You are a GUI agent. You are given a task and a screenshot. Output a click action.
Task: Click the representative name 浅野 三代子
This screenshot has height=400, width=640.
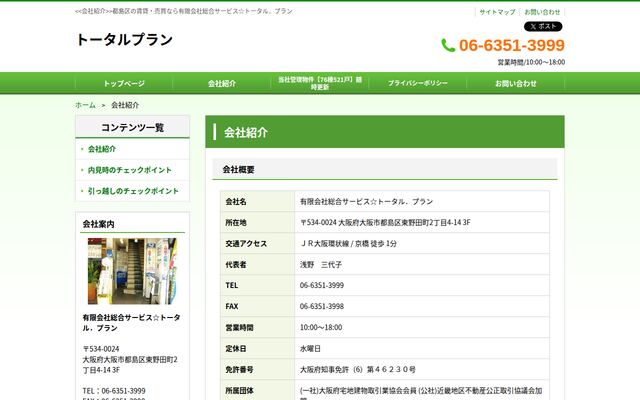(x=321, y=264)
